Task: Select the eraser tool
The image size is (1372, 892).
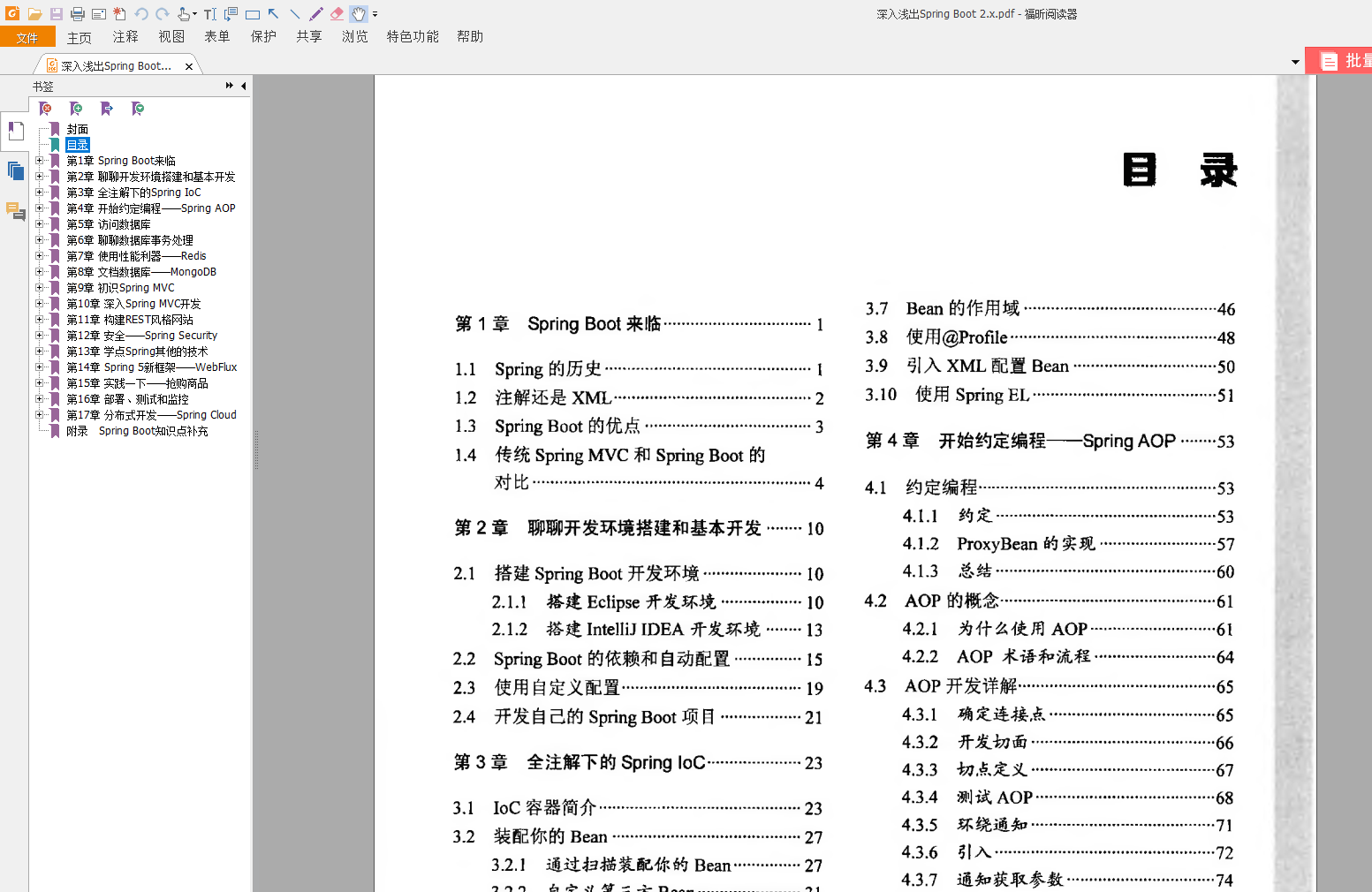Action: (337, 14)
